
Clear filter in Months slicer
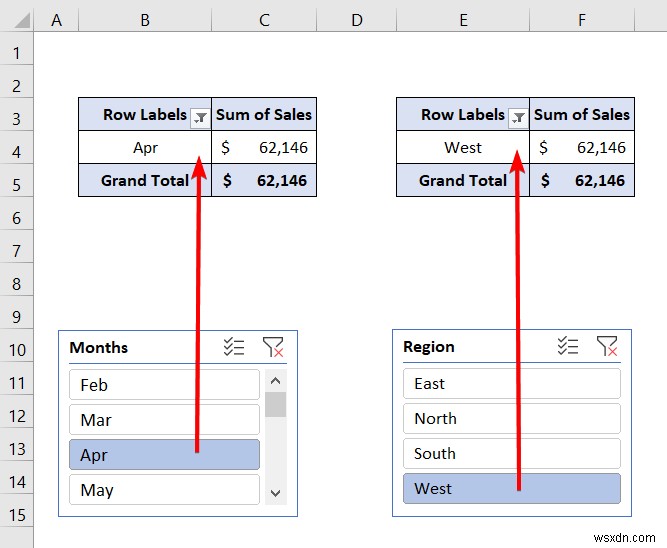(x=273, y=347)
